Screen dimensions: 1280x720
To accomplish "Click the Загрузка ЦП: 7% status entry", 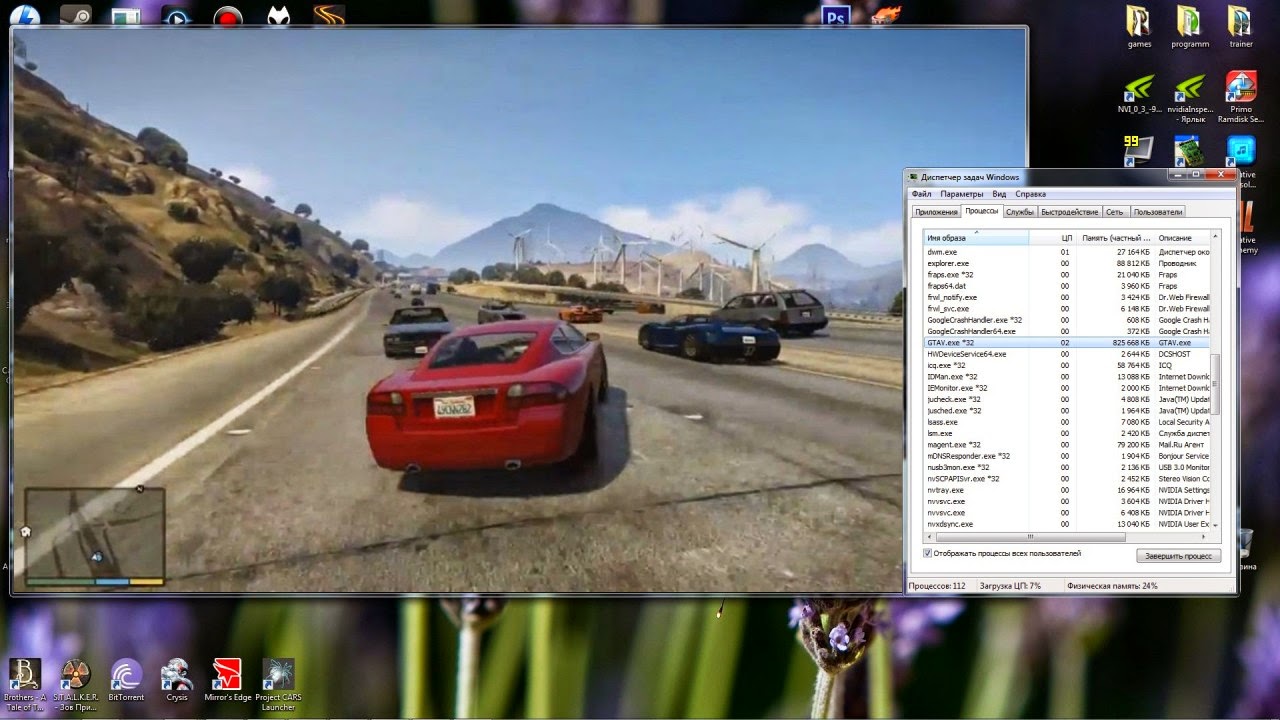I will click(1012, 585).
